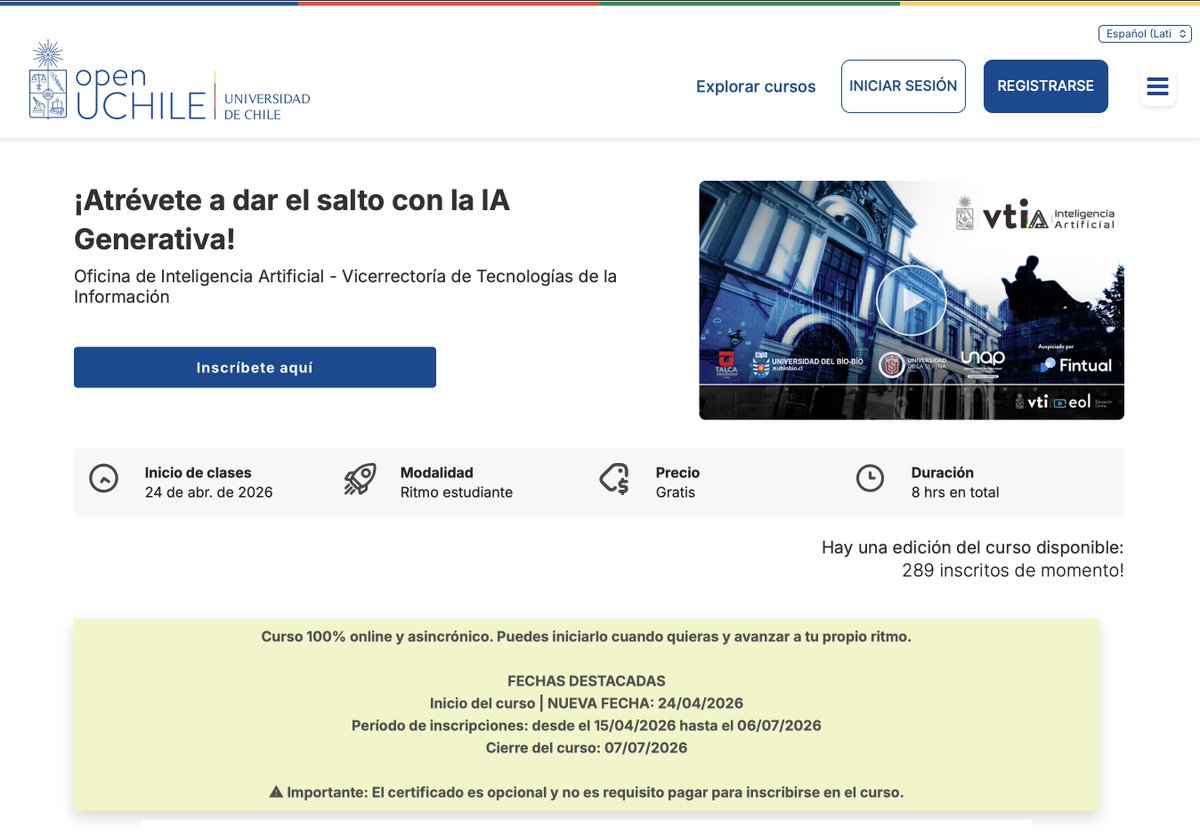The width and height of the screenshot is (1200, 837).
Task: Open the Español (Lati) language selector
Action: pyautogui.click(x=1144, y=33)
